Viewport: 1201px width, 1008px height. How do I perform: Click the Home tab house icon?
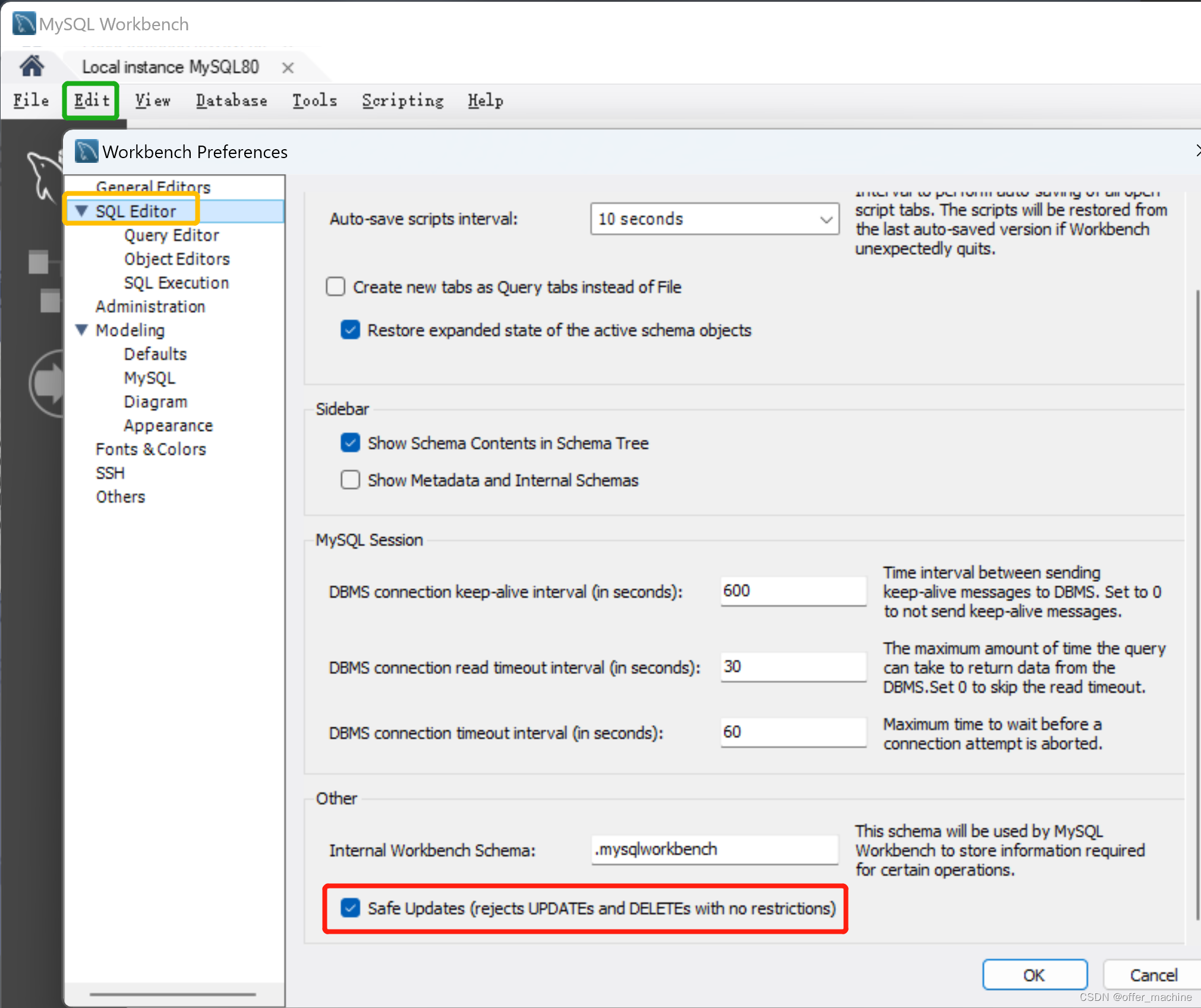[x=31, y=66]
